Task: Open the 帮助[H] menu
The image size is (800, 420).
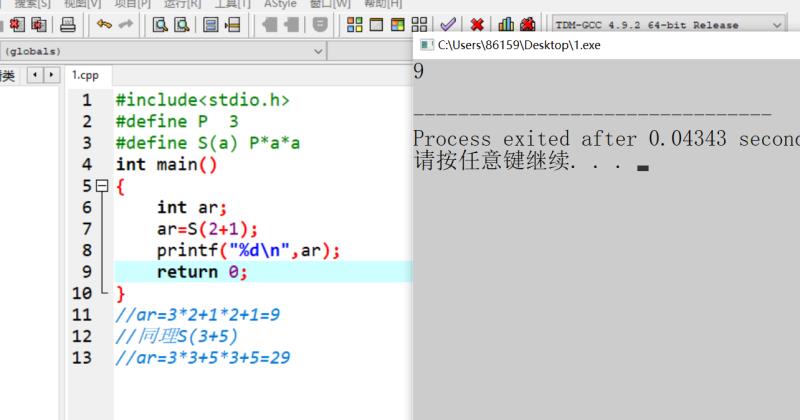Action: click(383, 4)
